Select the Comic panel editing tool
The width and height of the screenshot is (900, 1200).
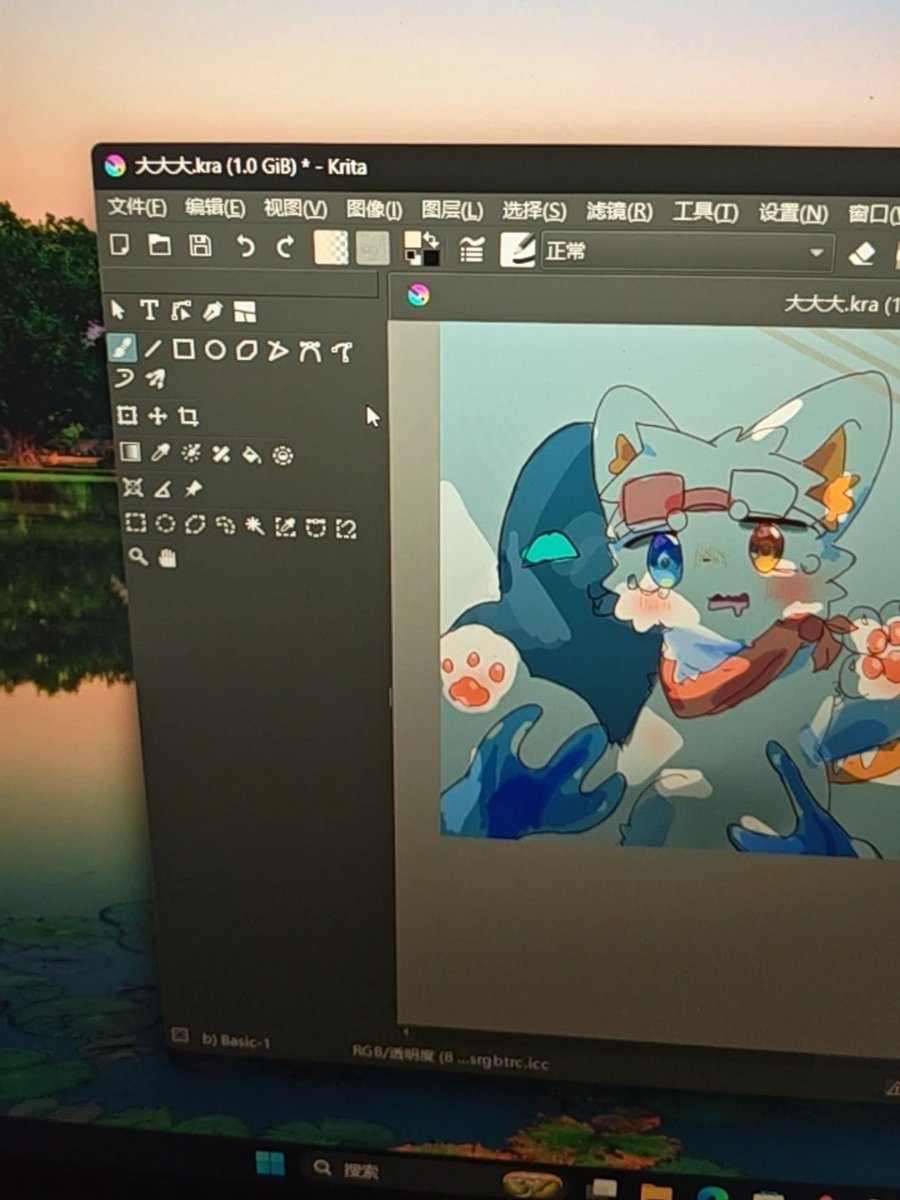pos(245,313)
